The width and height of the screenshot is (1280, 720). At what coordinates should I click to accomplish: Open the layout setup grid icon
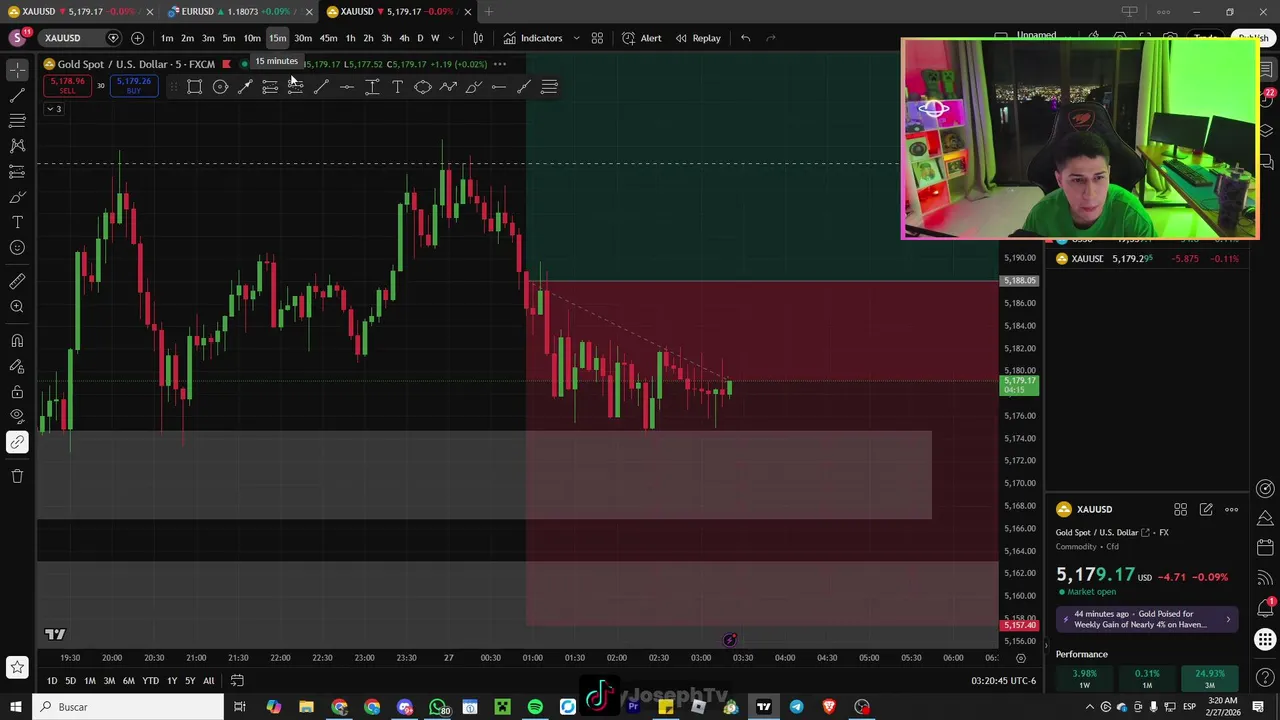coord(597,38)
